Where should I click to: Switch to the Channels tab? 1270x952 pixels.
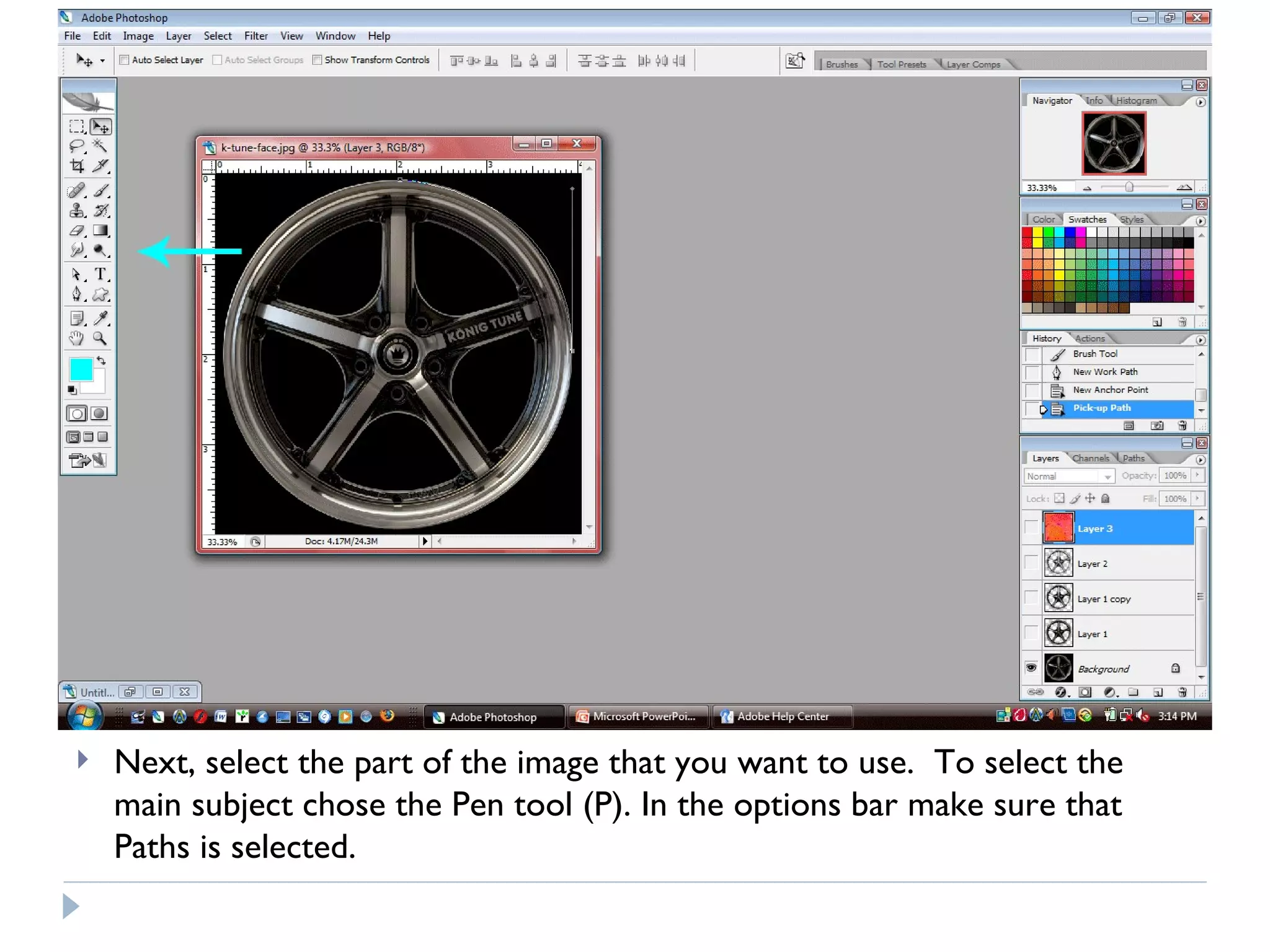point(1090,459)
